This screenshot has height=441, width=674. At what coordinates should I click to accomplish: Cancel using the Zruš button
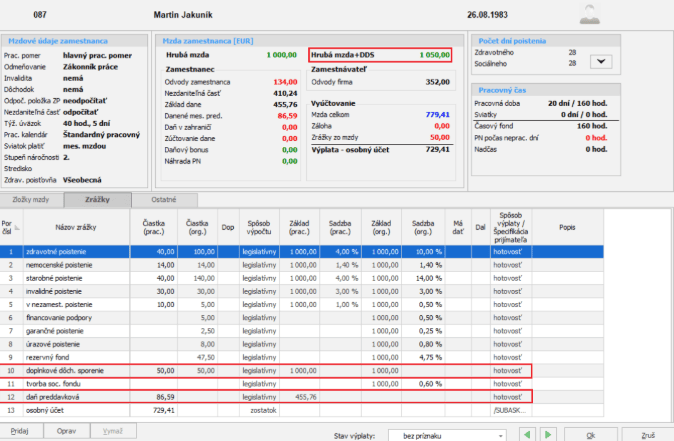647,435
